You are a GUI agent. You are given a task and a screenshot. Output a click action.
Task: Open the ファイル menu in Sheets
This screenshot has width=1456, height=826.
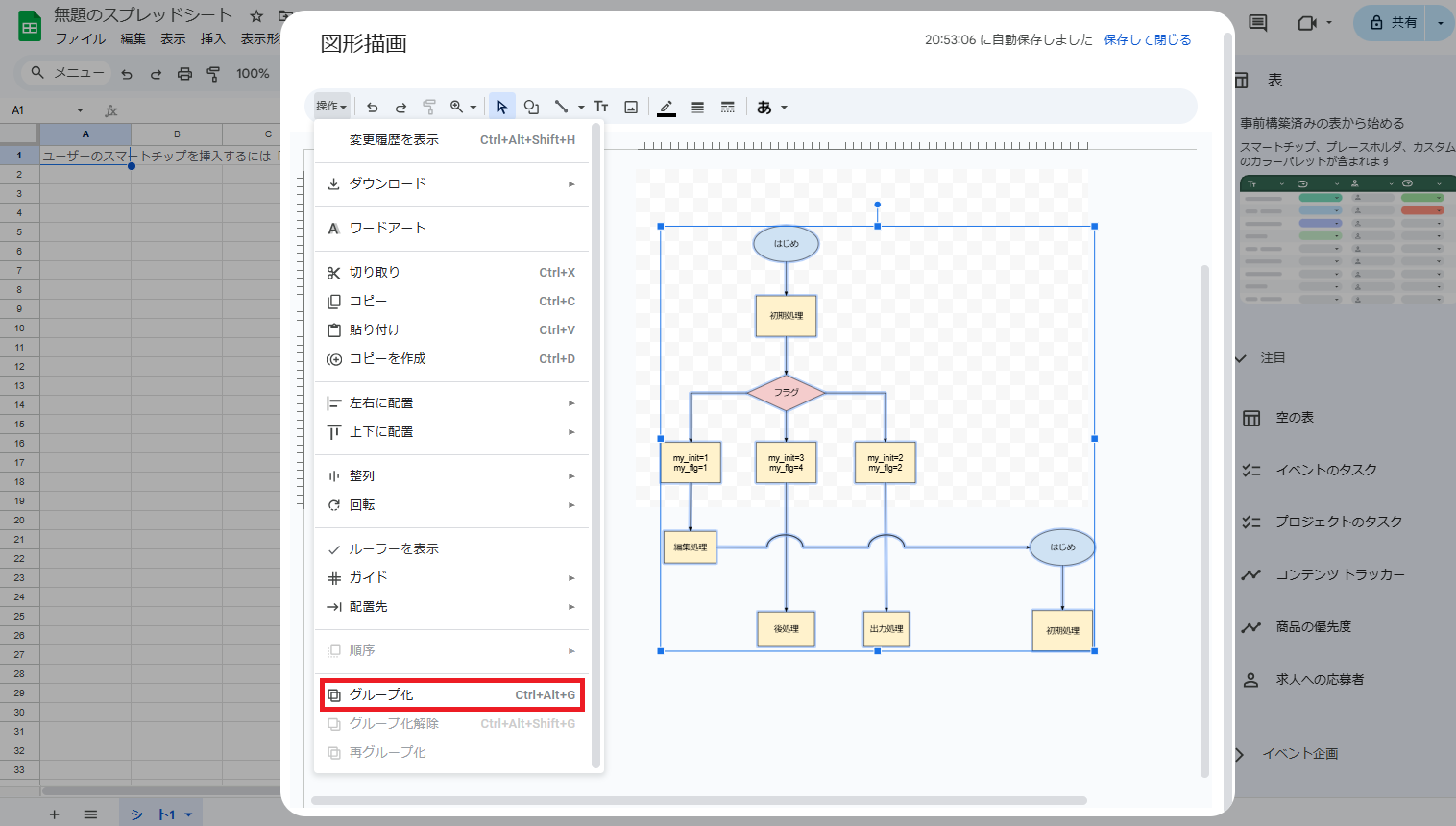81,39
